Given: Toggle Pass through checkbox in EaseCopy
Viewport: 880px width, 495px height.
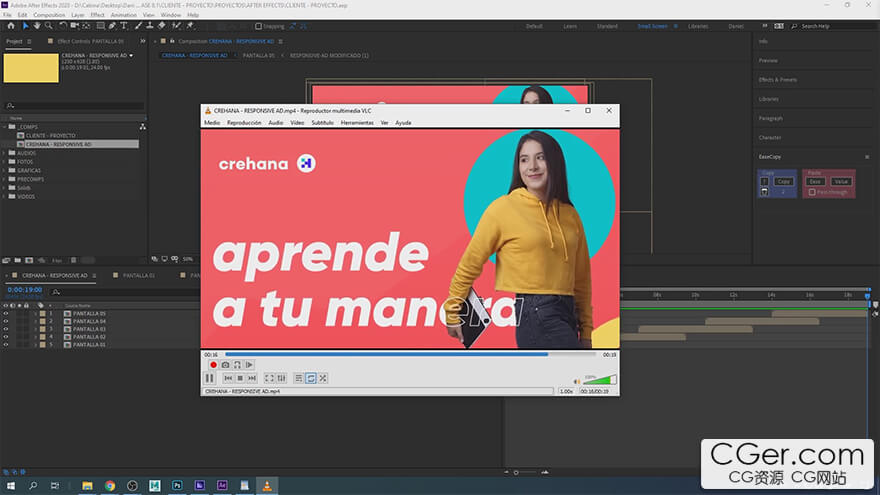Looking at the screenshot, I should point(812,192).
